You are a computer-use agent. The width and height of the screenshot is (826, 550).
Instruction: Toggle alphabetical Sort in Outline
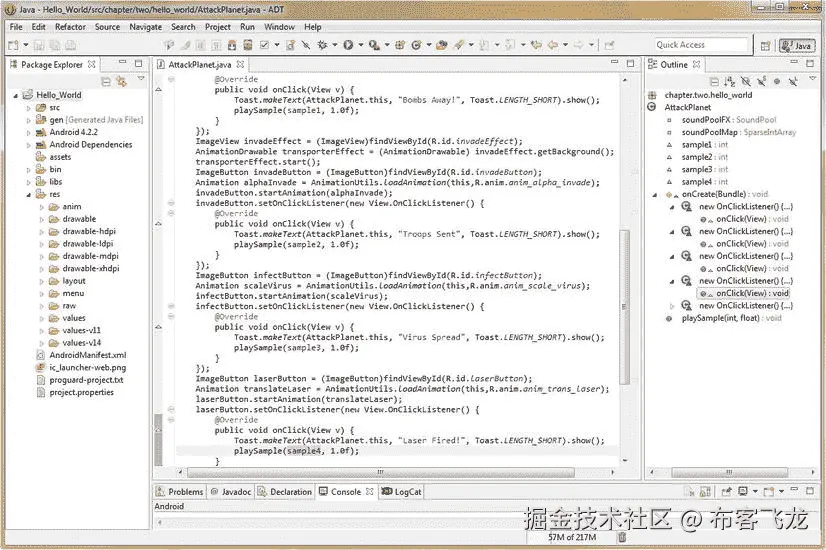pyautogui.click(x=730, y=81)
